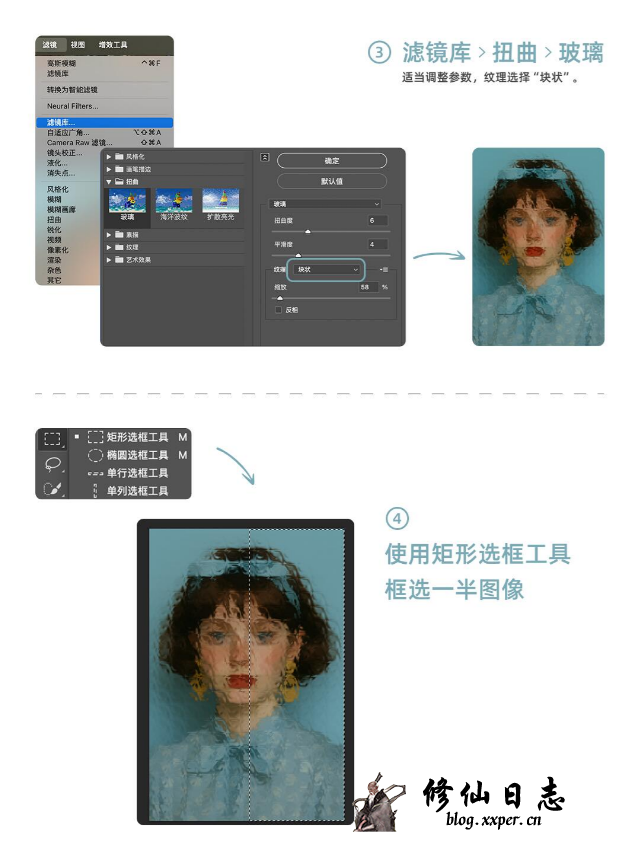Choose 矩形选框工具 from the flyout
This screenshot has width=640, height=852.
point(128,437)
